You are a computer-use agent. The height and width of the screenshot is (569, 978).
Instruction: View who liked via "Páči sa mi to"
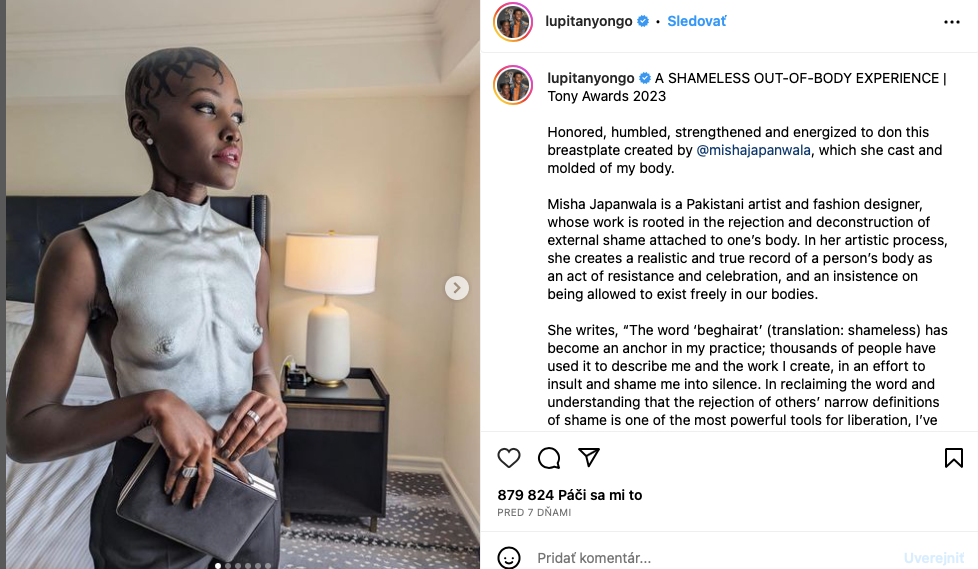pyautogui.click(x=569, y=495)
